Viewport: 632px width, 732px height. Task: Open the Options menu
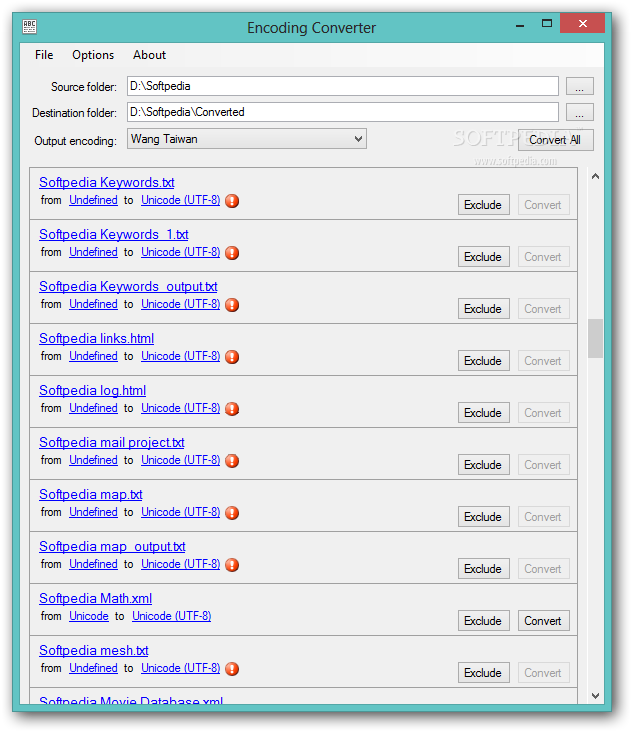(x=93, y=55)
